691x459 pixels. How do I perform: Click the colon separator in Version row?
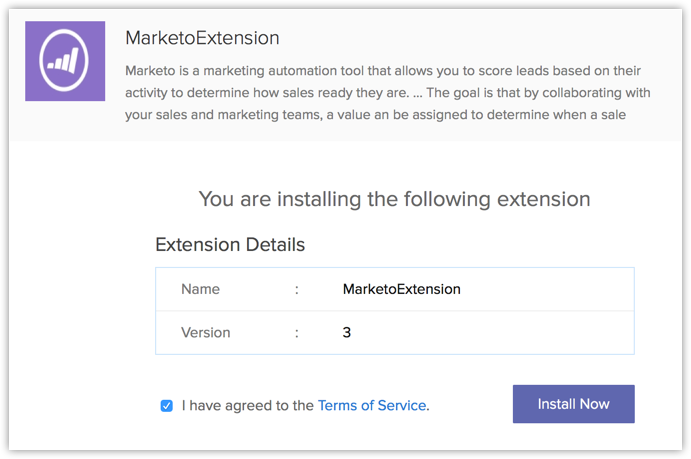297,332
